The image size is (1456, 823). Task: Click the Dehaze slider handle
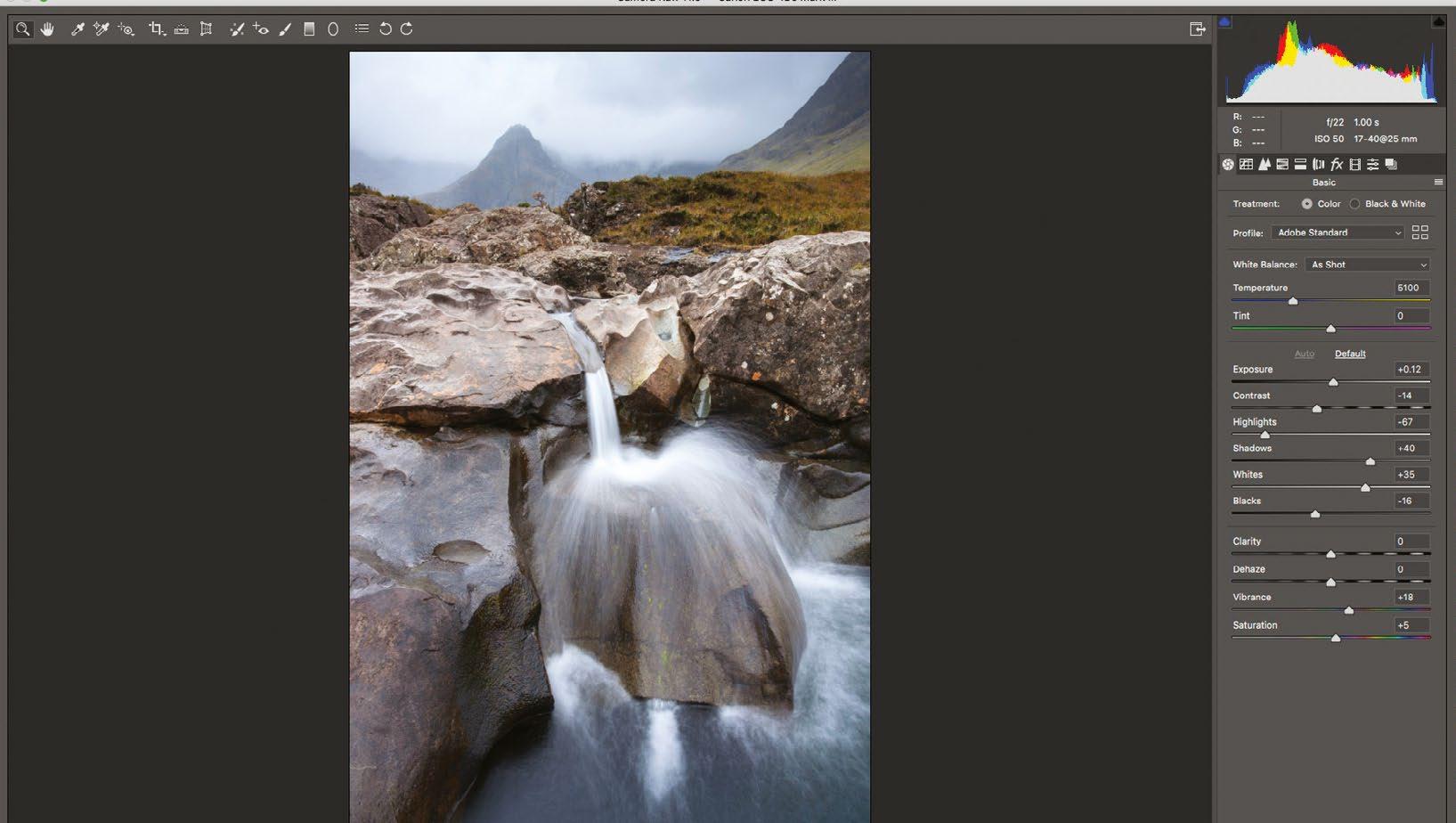coord(1330,583)
